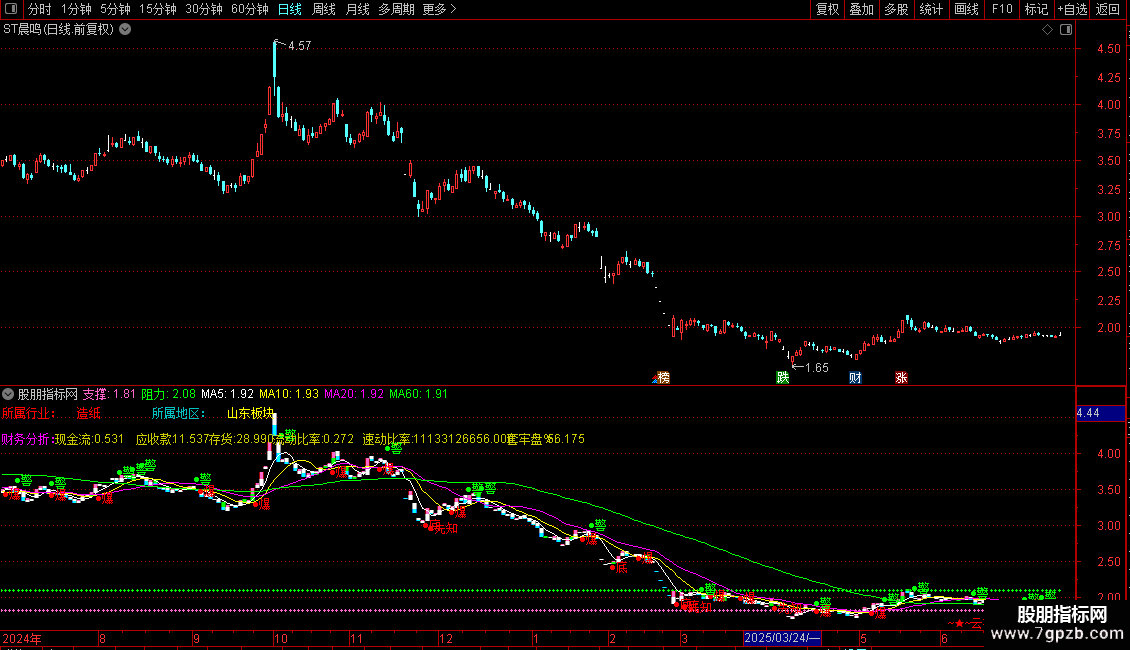This screenshot has width=1130, height=650.
Task: Click the 阻力: 2.08 resistance value
Action: (168, 394)
